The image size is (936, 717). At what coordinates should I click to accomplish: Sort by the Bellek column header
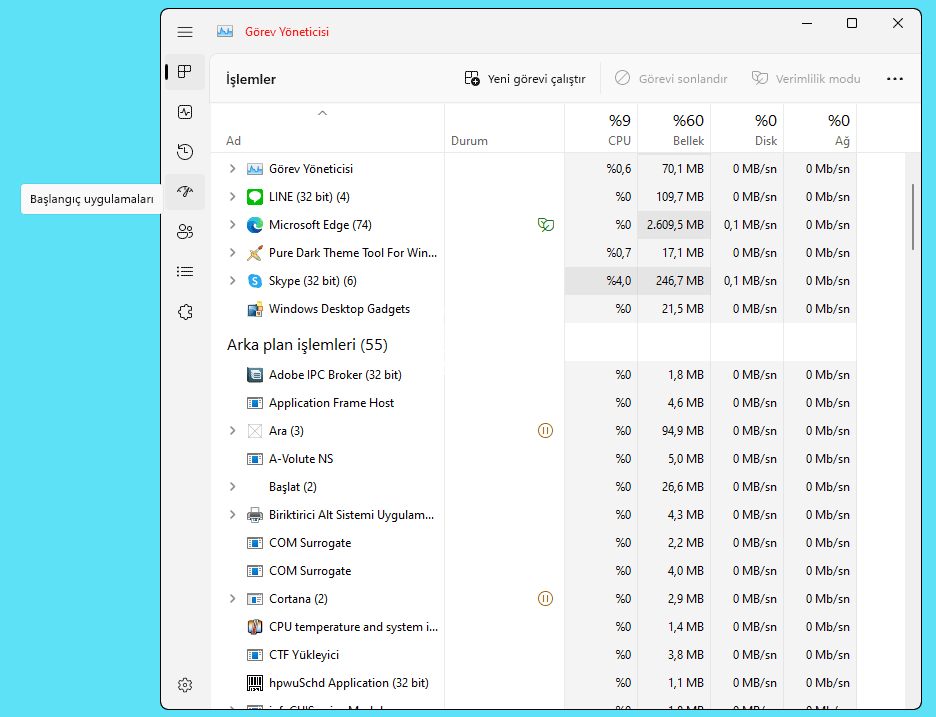pyautogui.click(x=674, y=128)
